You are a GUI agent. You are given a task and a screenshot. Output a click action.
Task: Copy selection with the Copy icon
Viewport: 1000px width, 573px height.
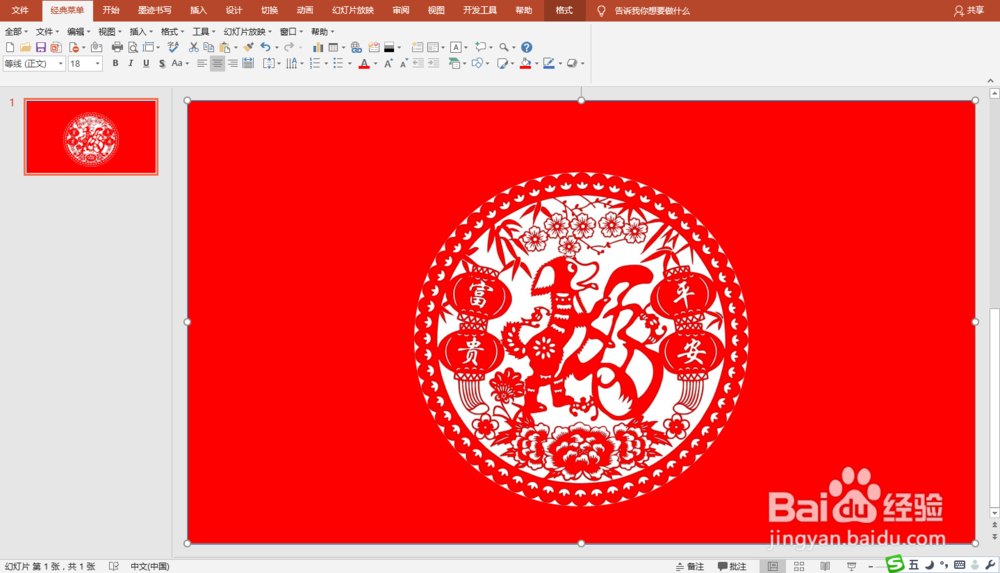tap(209, 47)
